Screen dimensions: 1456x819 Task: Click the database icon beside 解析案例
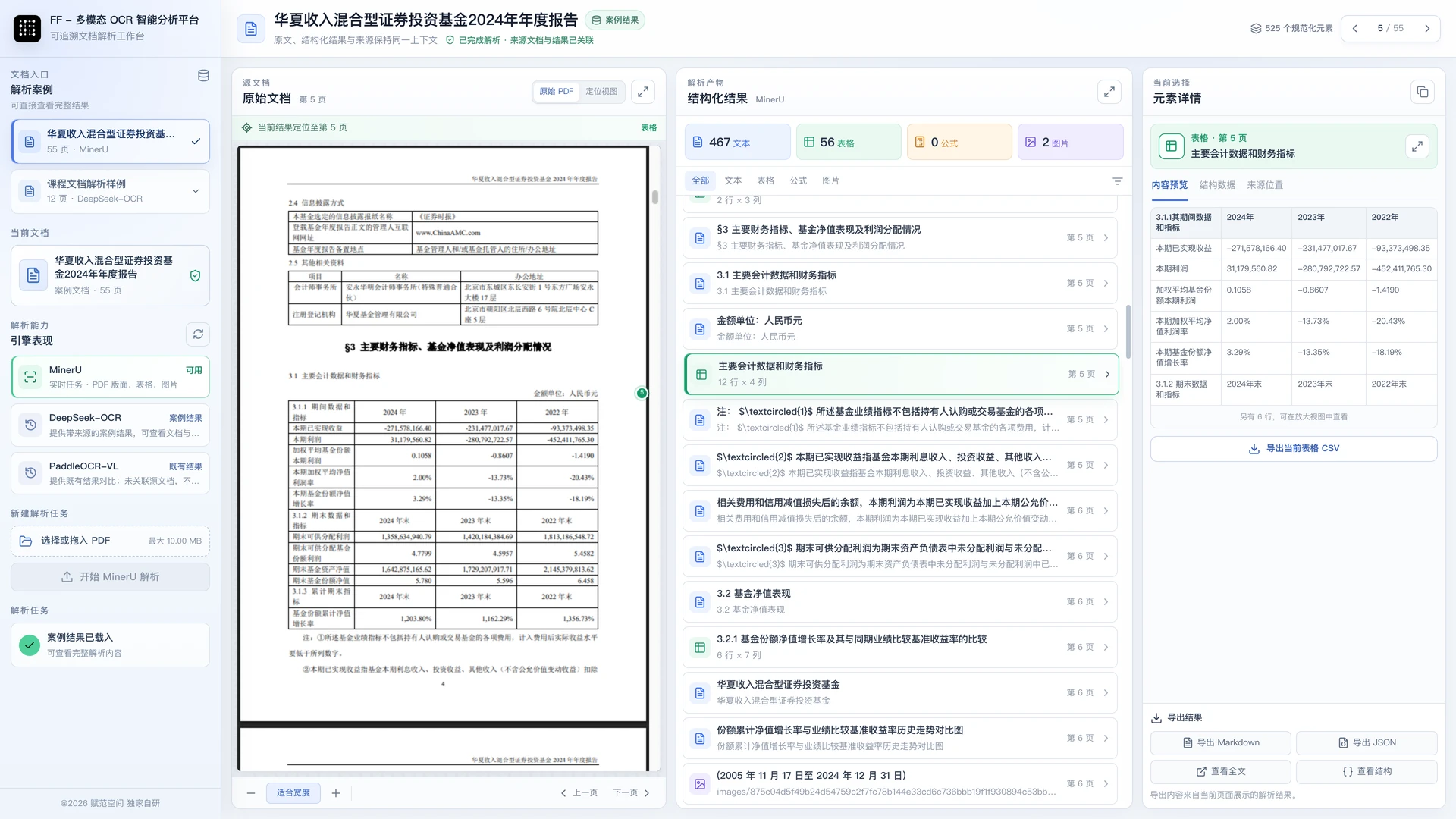[203, 76]
